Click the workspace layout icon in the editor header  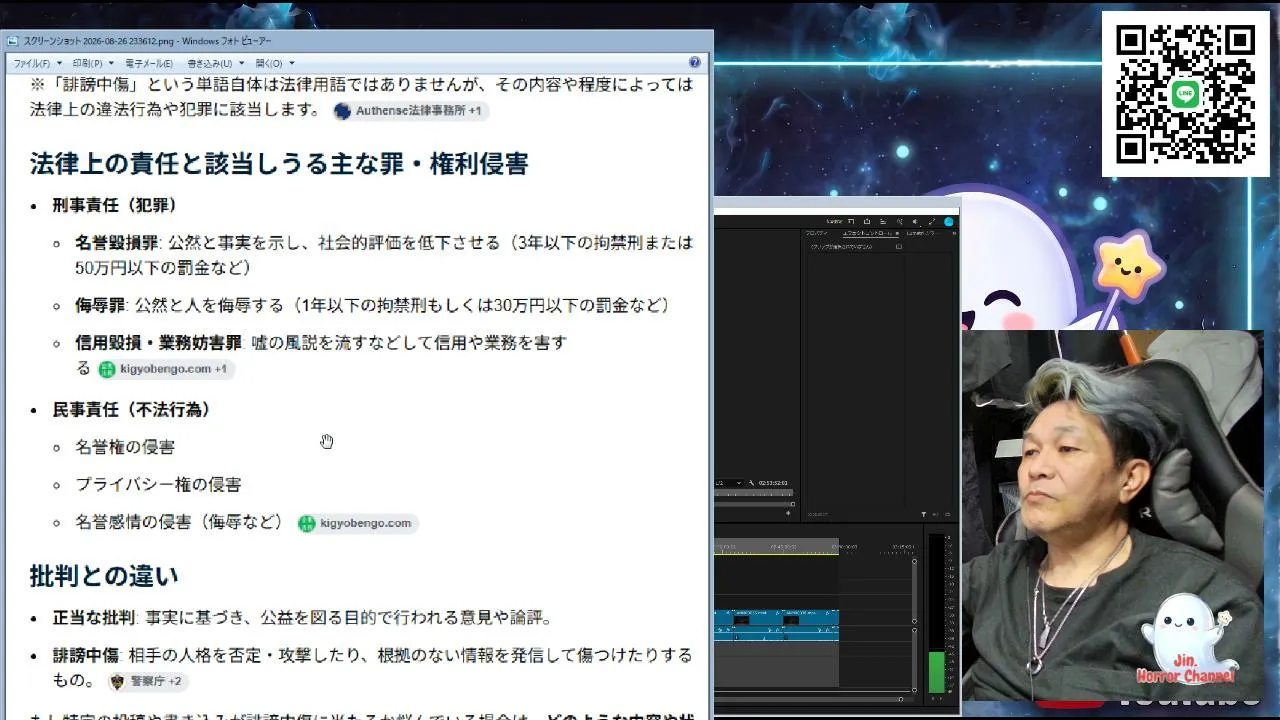[851, 221]
